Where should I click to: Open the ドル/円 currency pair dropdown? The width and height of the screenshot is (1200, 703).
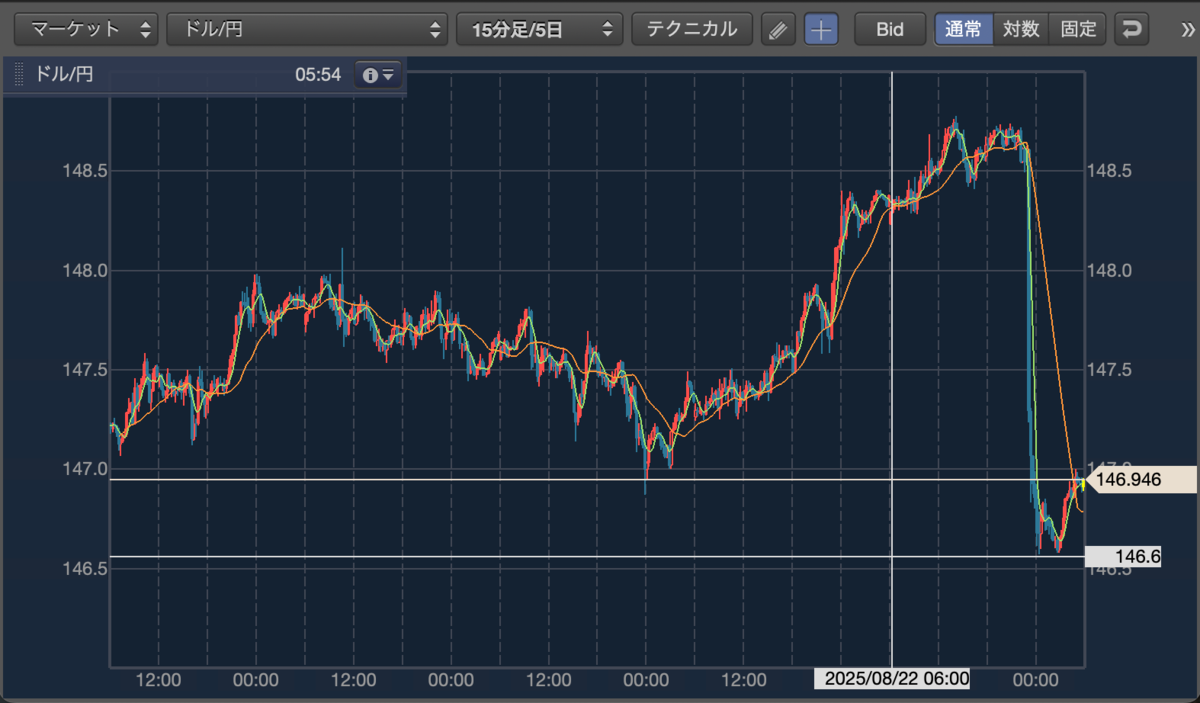click(x=308, y=29)
